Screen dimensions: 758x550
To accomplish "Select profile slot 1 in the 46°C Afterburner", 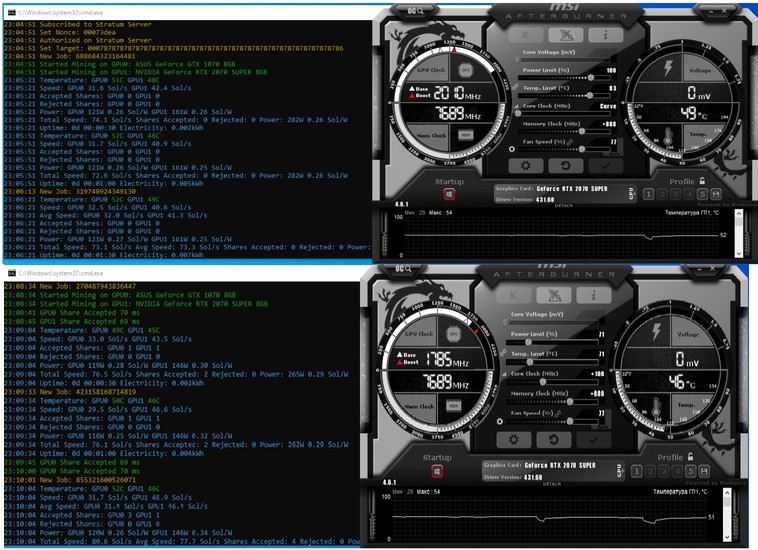I will coord(637,471).
